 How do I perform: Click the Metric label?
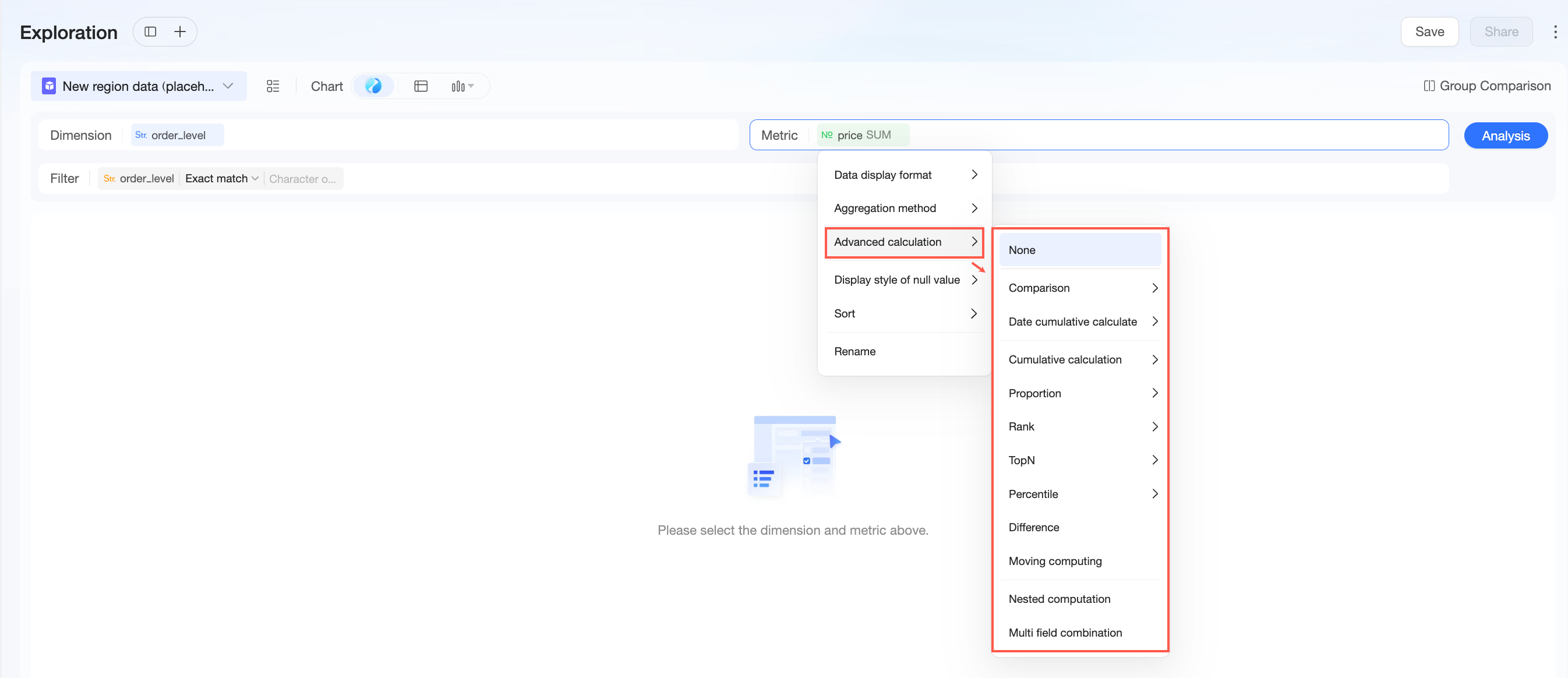779,135
